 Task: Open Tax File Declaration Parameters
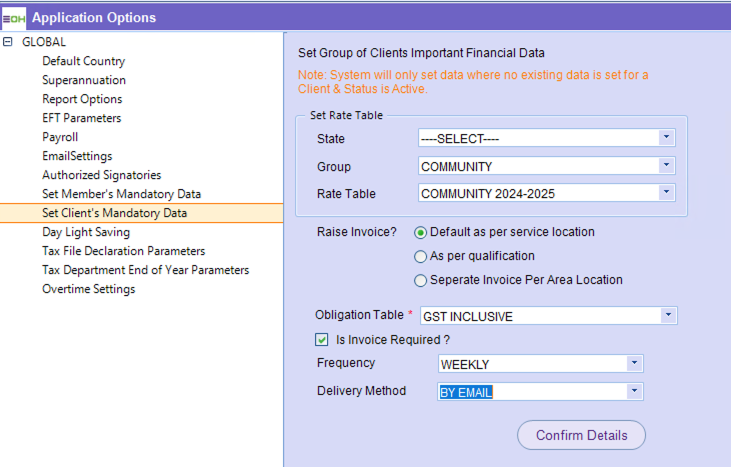coord(123,251)
